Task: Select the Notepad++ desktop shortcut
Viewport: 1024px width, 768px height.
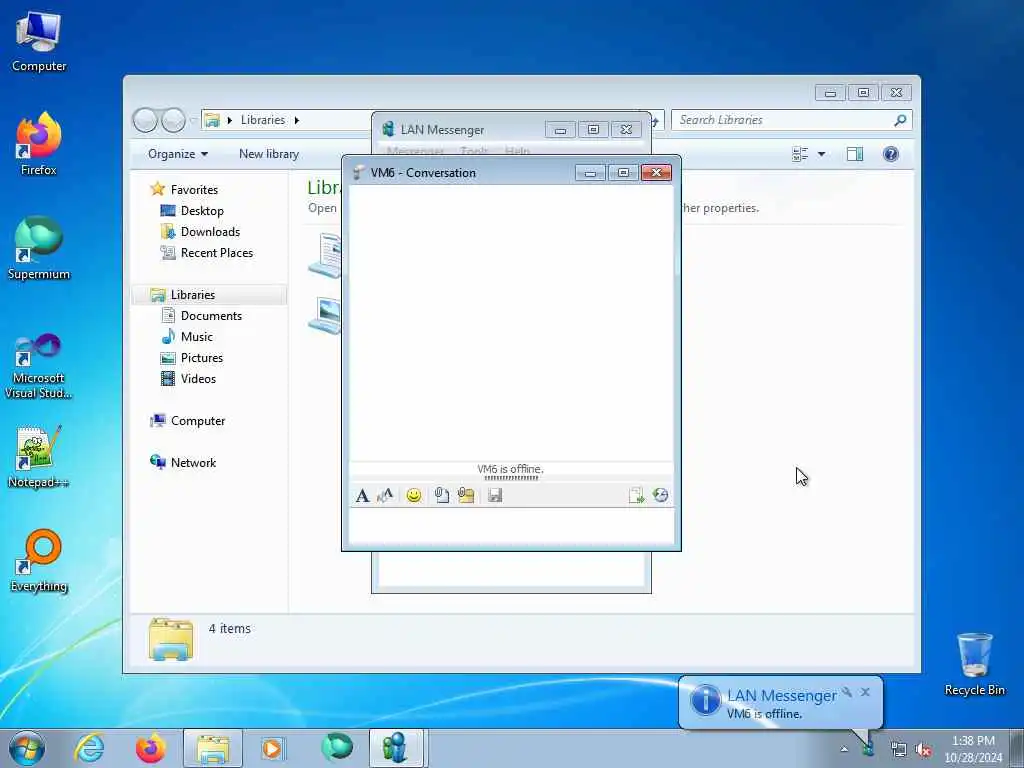Action: tap(39, 457)
